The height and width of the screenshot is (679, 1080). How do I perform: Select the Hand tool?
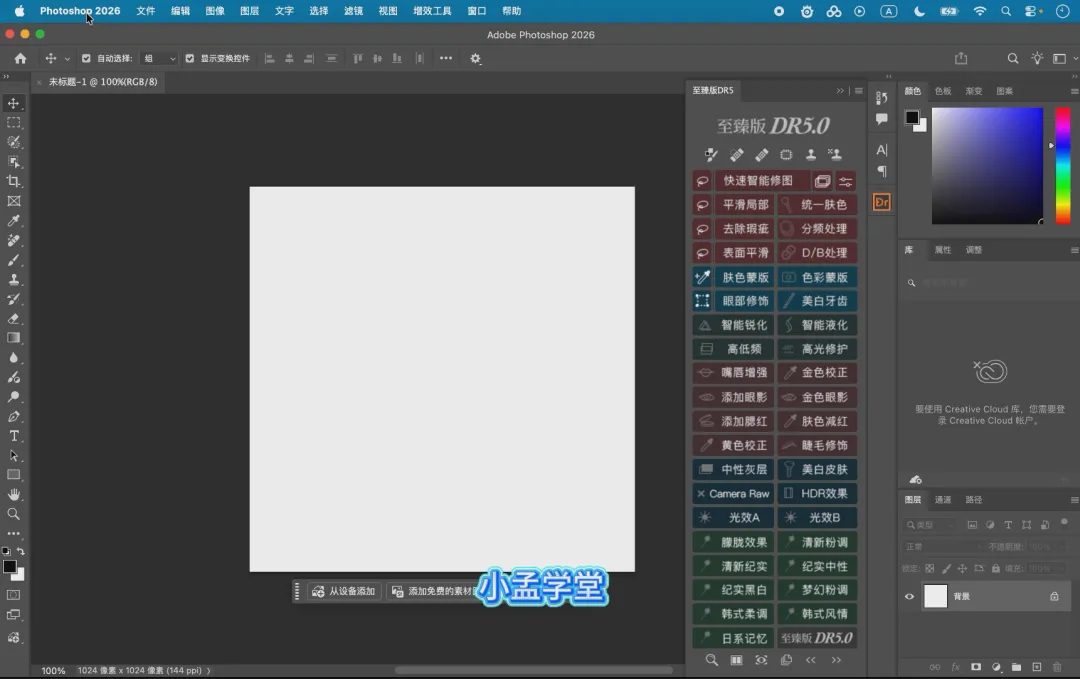pyautogui.click(x=13, y=494)
